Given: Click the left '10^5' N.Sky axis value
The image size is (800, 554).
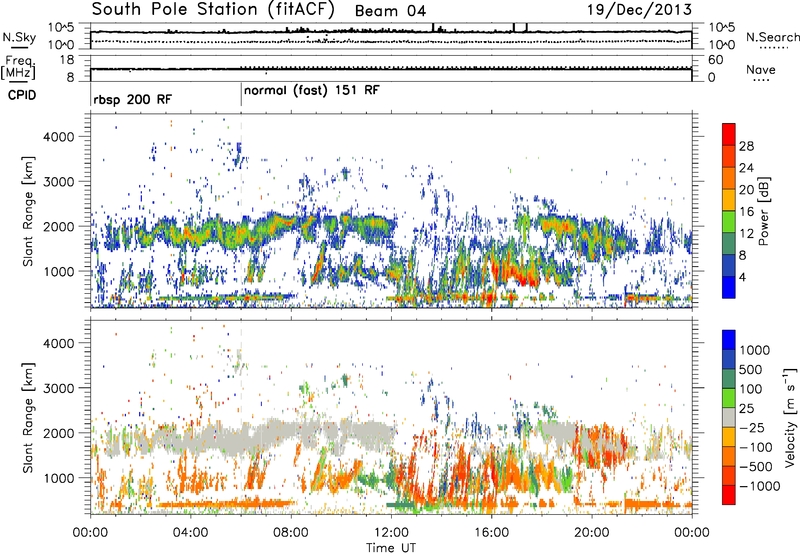Looking at the screenshot, I should point(60,28).
